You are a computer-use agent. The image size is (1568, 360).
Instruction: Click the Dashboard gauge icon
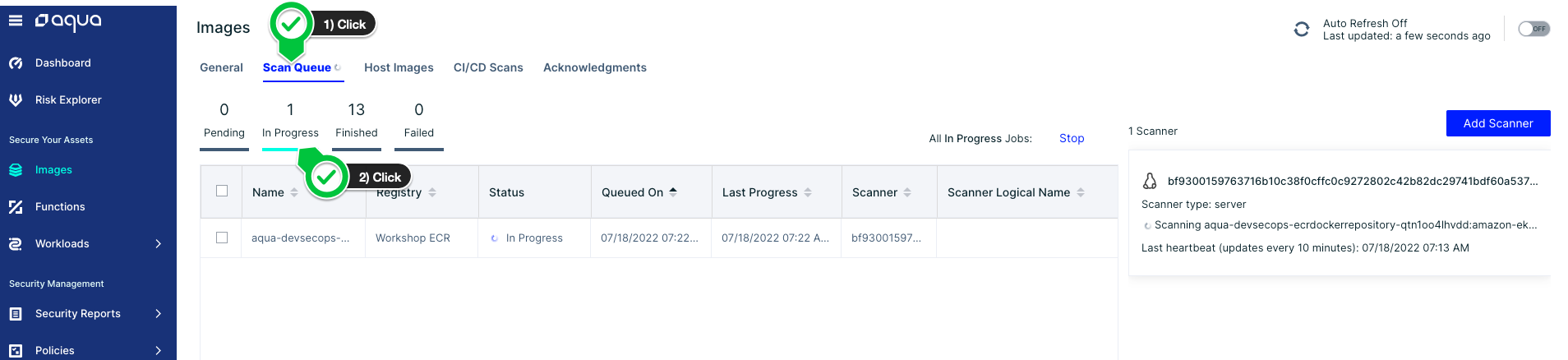click(x=16, y=63)
